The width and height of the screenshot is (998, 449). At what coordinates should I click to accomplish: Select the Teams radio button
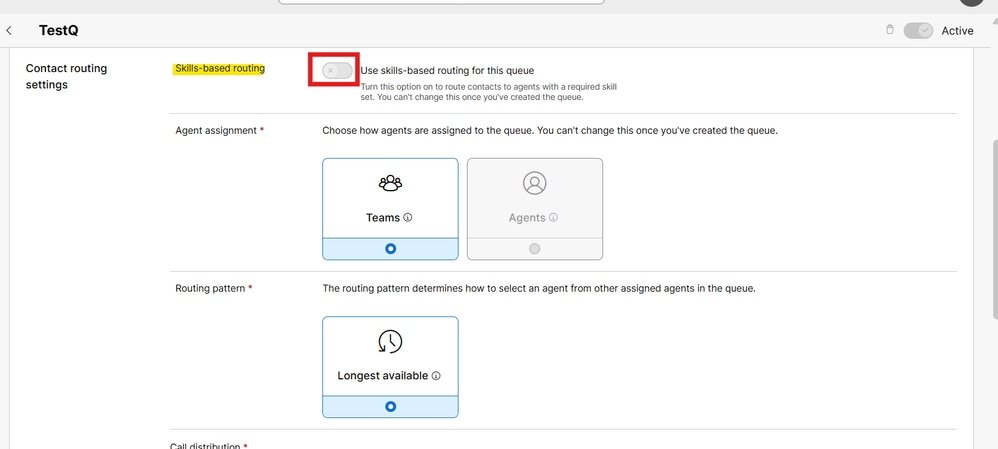390,249
